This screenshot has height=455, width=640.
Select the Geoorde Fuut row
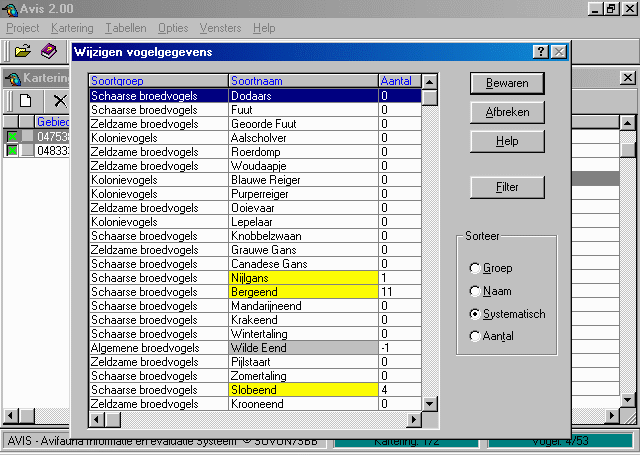click(x=255, y=124)
